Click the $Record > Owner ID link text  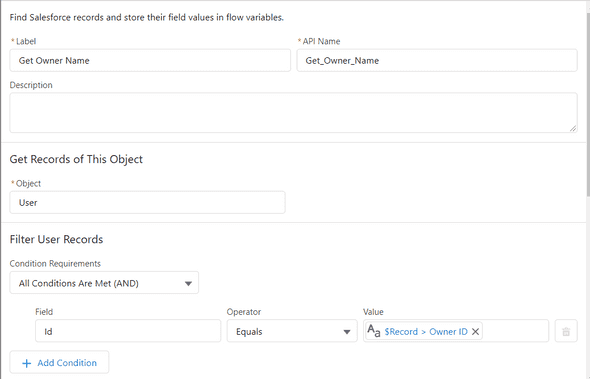click(x=426, y=332)
